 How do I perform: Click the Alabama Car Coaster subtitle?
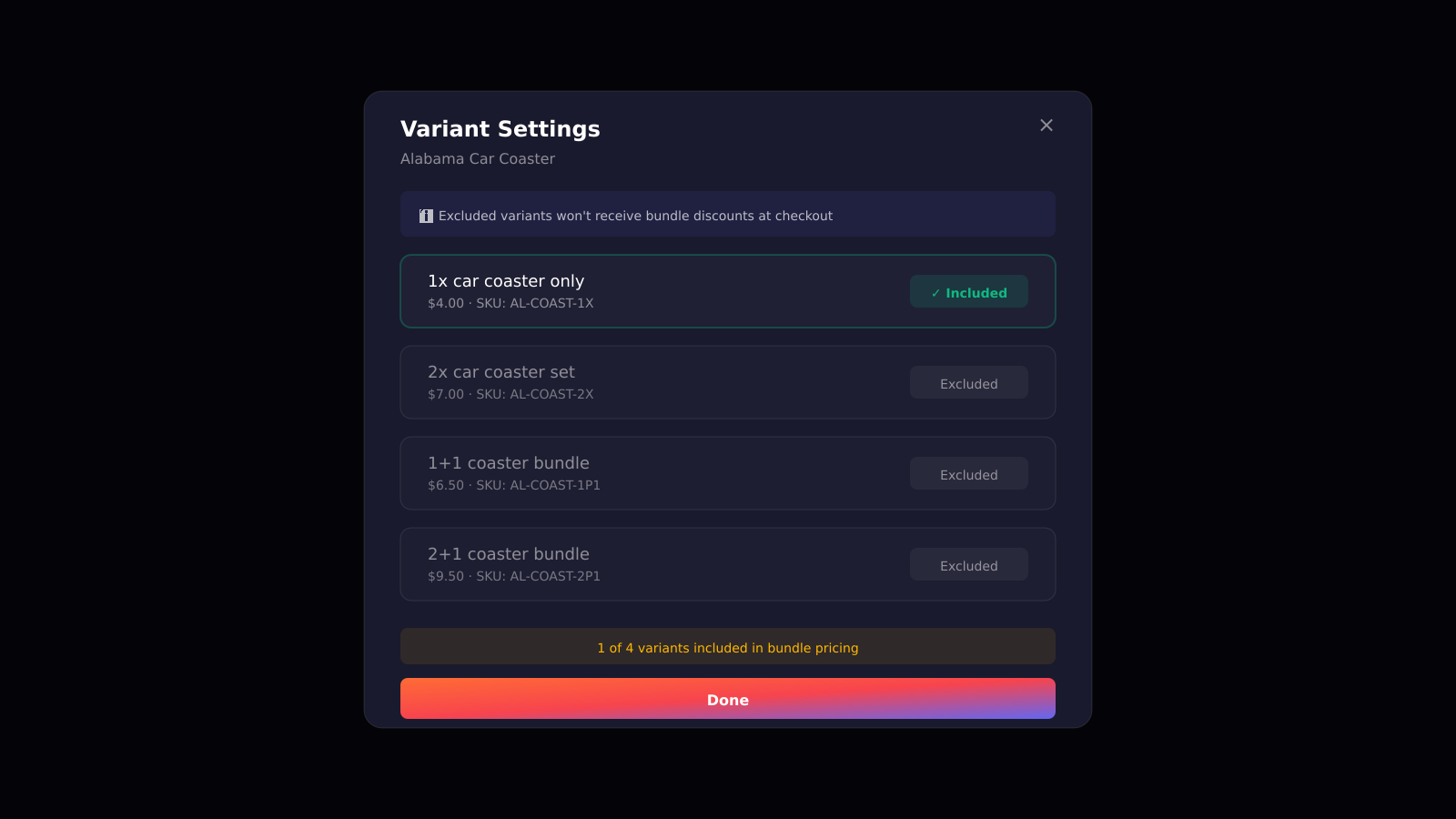tap(478, 158)
